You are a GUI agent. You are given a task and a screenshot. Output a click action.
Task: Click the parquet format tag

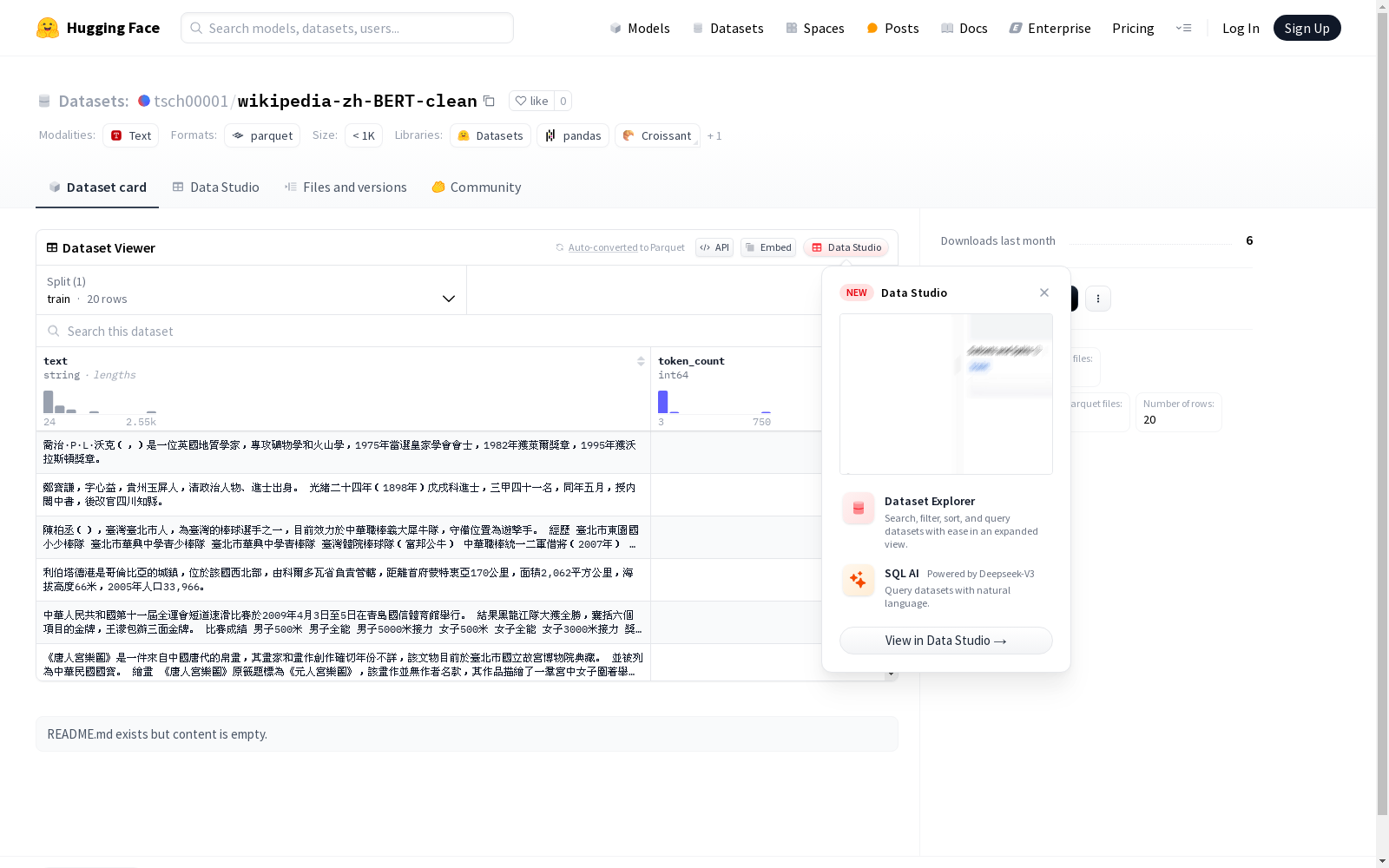tap(262, 135)
